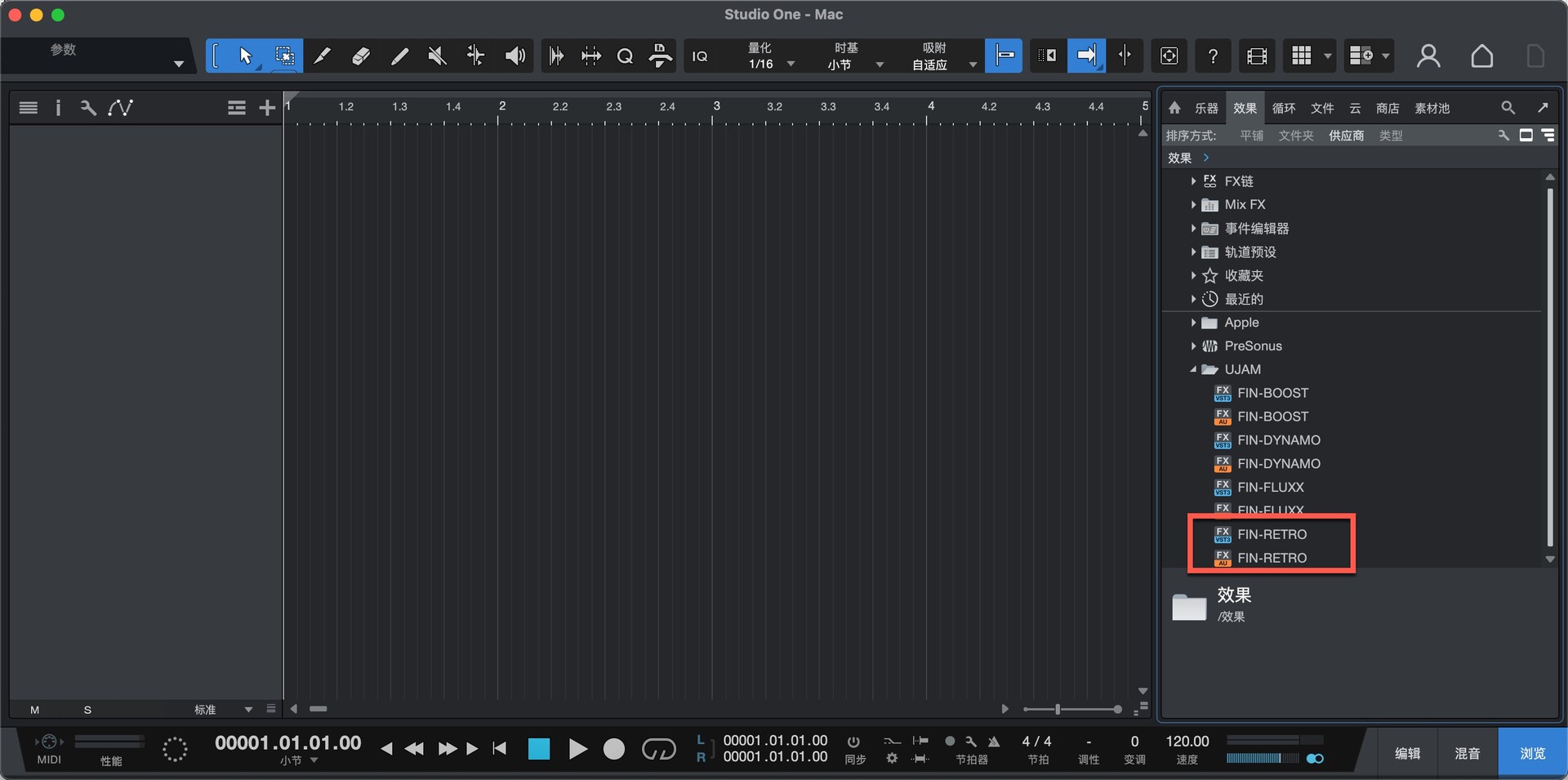1568x780 pixels.
Task: Switch to the 素材池 browser tab
Action: (x=1432, y=108)
